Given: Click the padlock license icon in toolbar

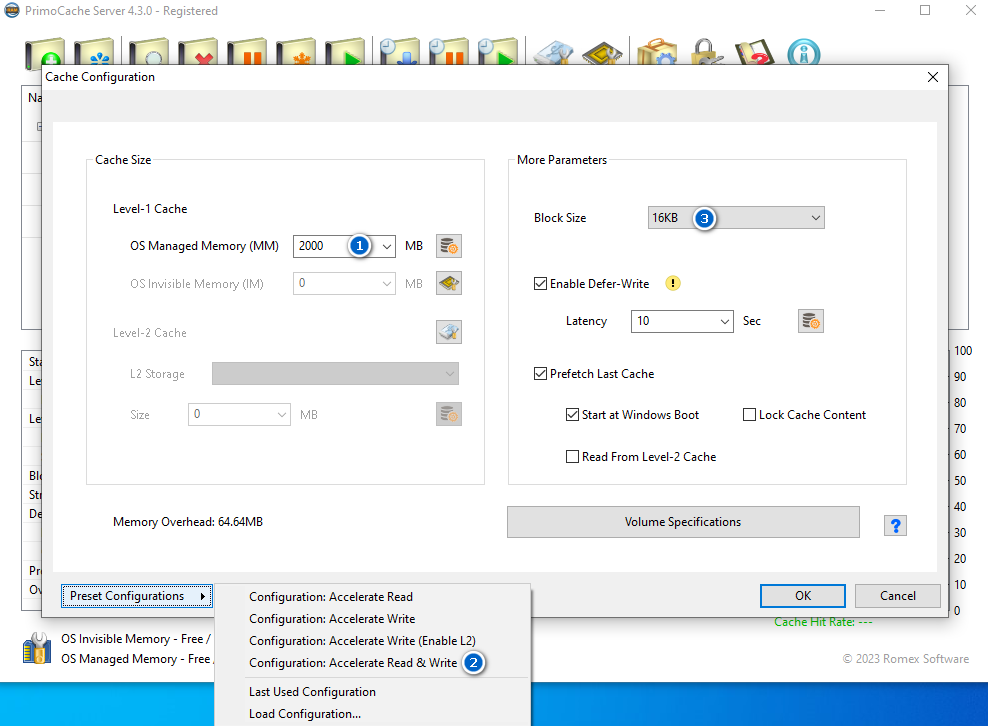Looking at the screenshot, I should click(x=706, y=52).
